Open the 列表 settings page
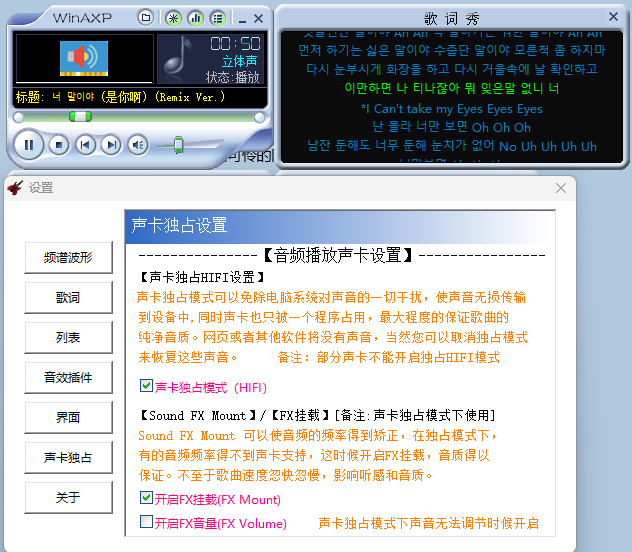The width and height of the screenshot is (632, 552). (68, 337)
